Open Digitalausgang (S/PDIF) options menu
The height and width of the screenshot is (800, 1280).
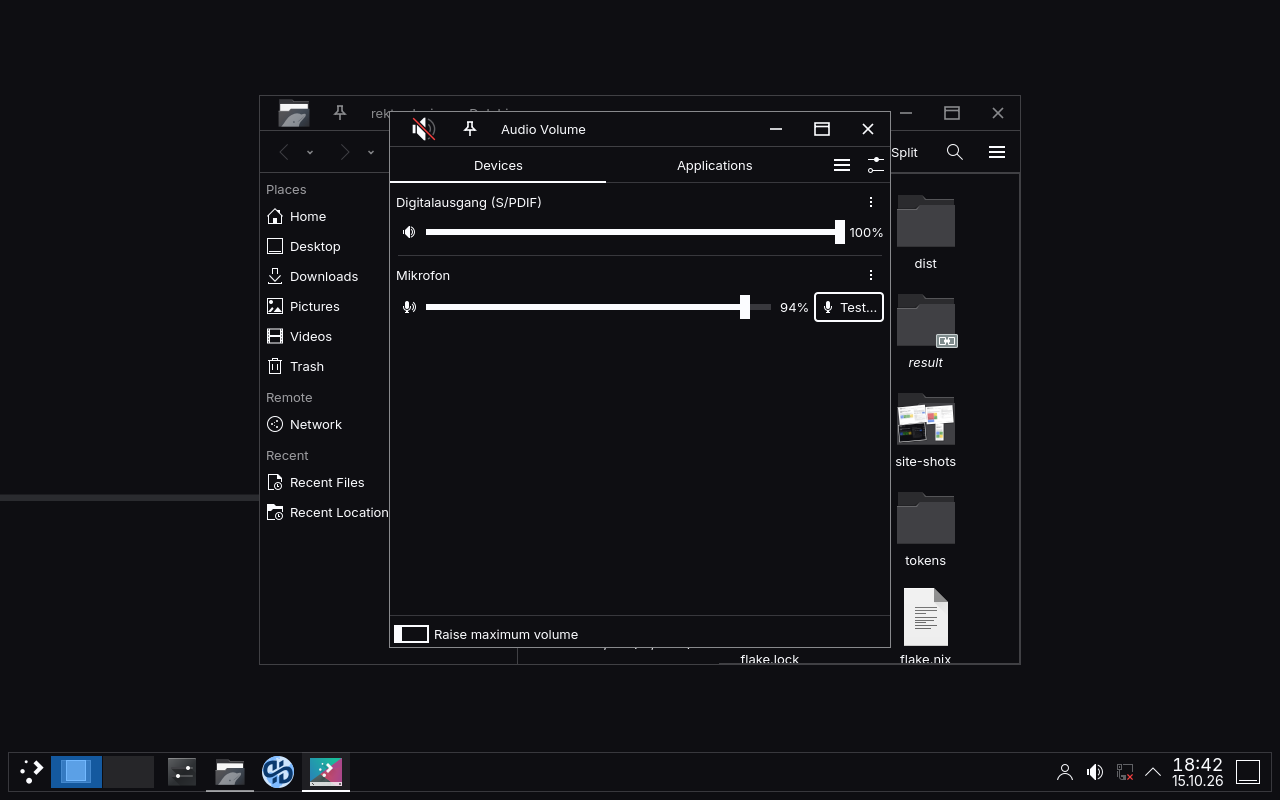click(x=871, y=202)
